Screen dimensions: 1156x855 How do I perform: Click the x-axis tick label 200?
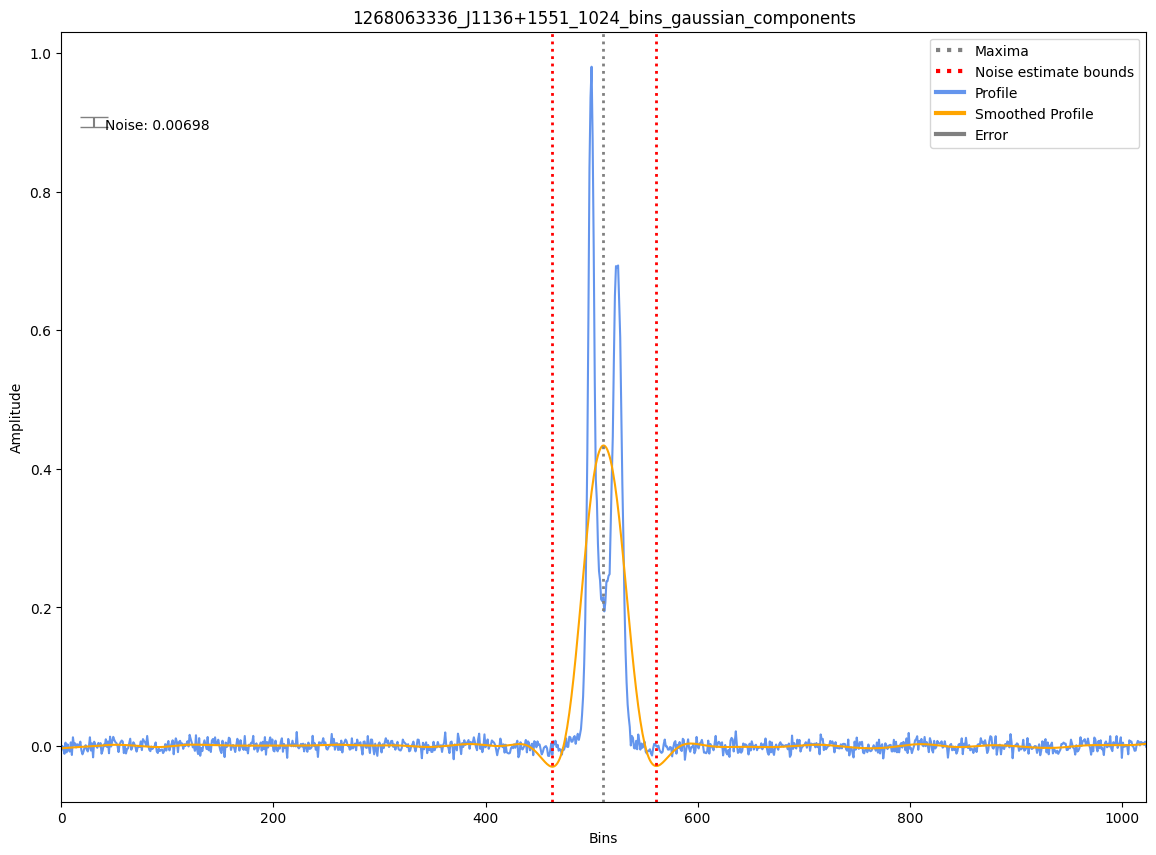274,818
